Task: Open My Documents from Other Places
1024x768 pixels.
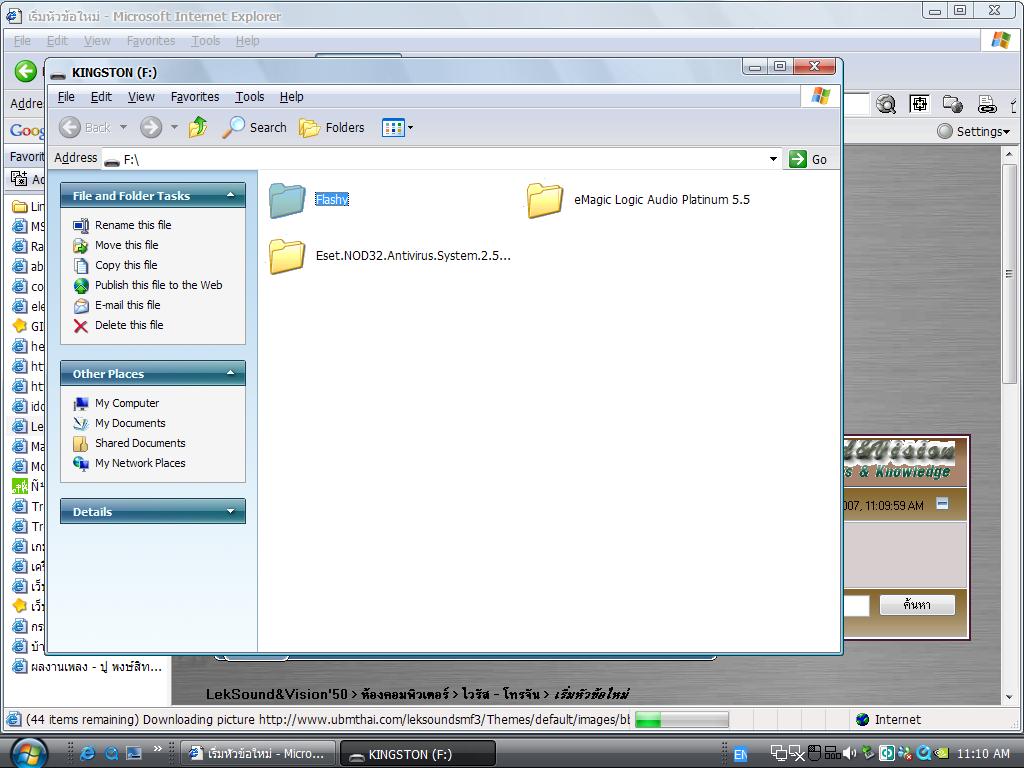Action: (120, 423)
